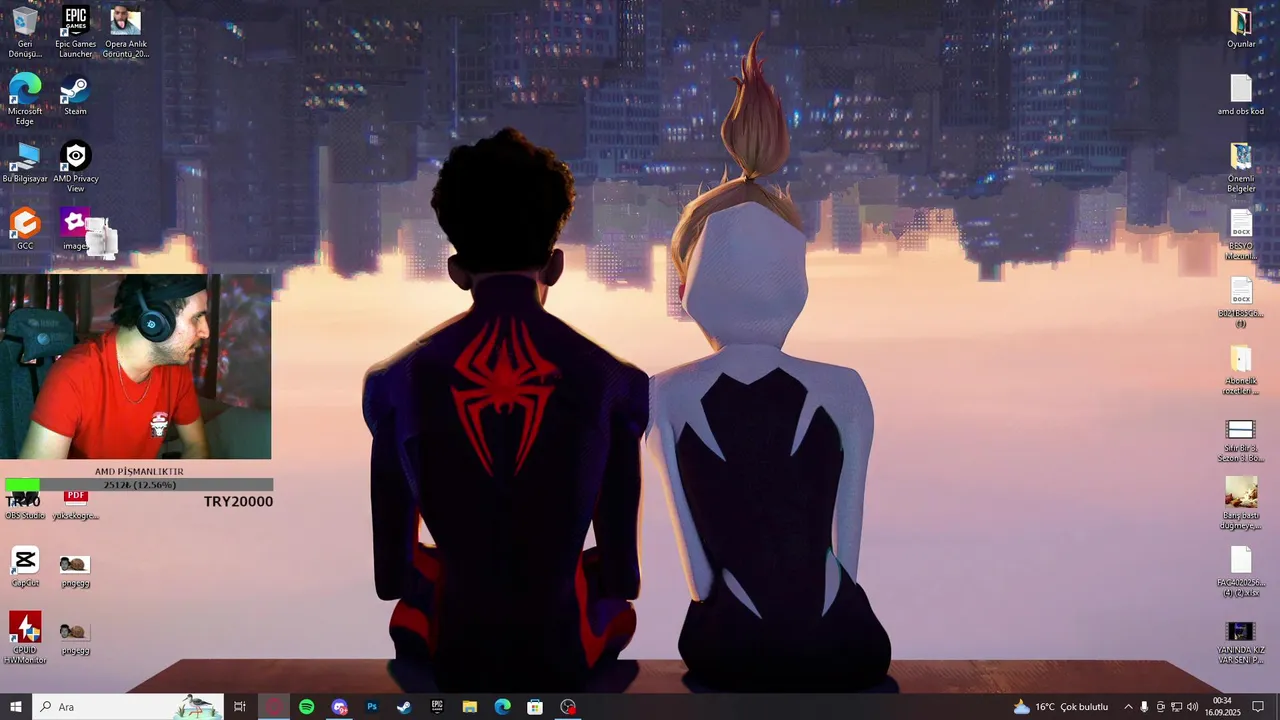Screen dimensions: 1280x720
Task: Select the lower pngegg image file above taskbar
Action: click(x=73, y=637)
